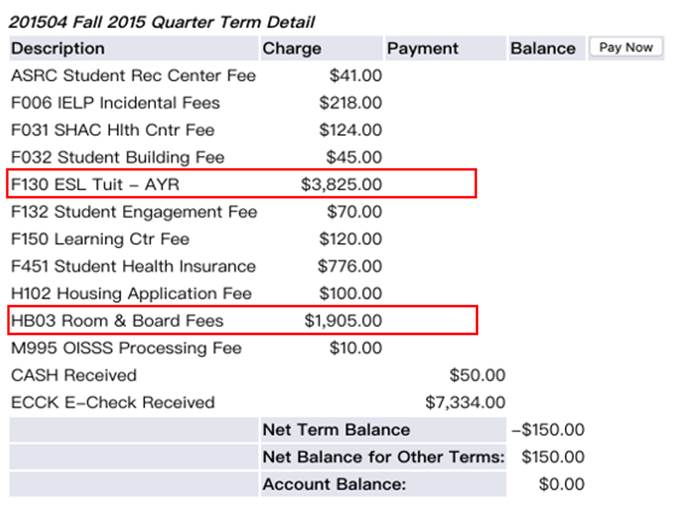Image resolution: width=692 pixels, height=513 pixels.
Task: Click the F031 SHAC Hlth Cntr Fee entry
Action: (x=112, y=130)
